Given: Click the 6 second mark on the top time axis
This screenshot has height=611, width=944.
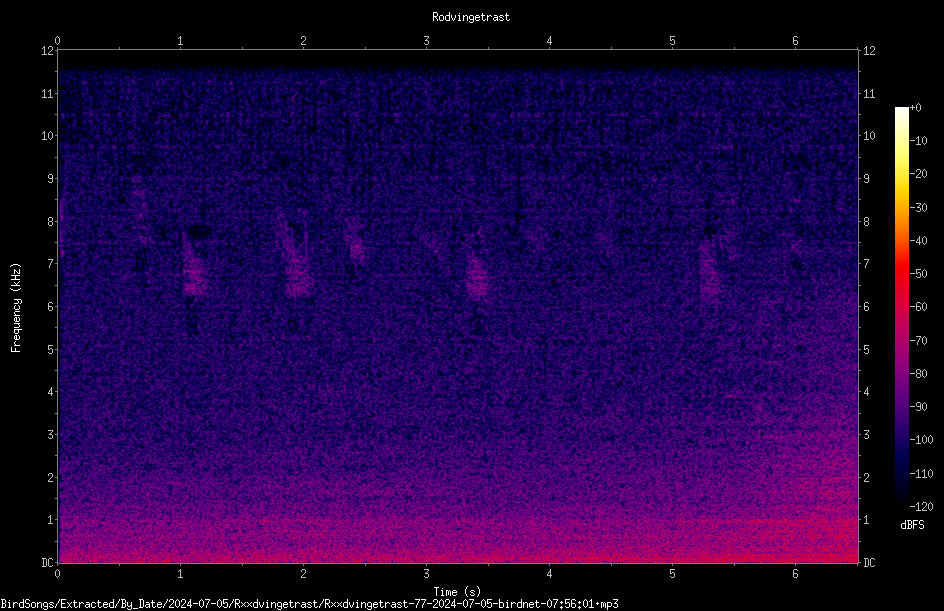Looking at the screenshot, I should click(795, 41).
